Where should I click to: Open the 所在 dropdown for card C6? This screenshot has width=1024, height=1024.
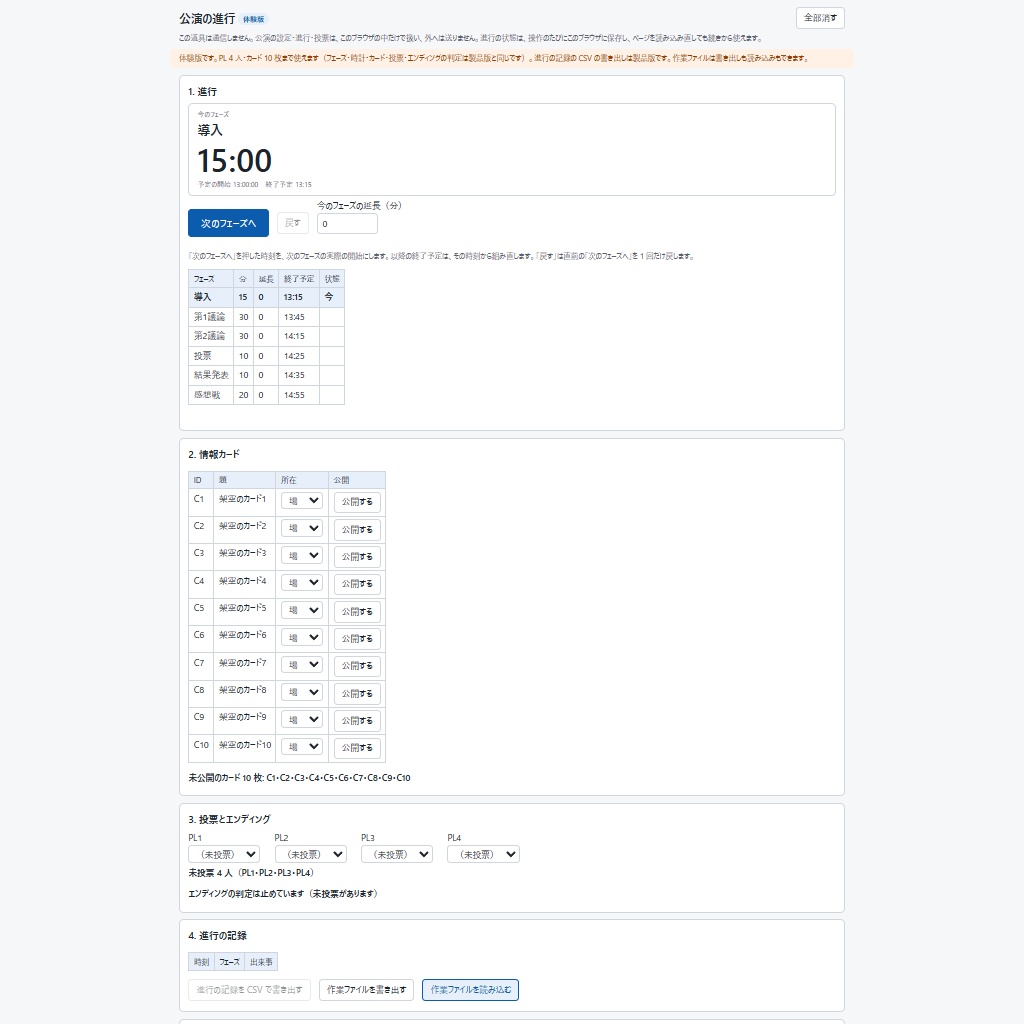click(302, 637)
